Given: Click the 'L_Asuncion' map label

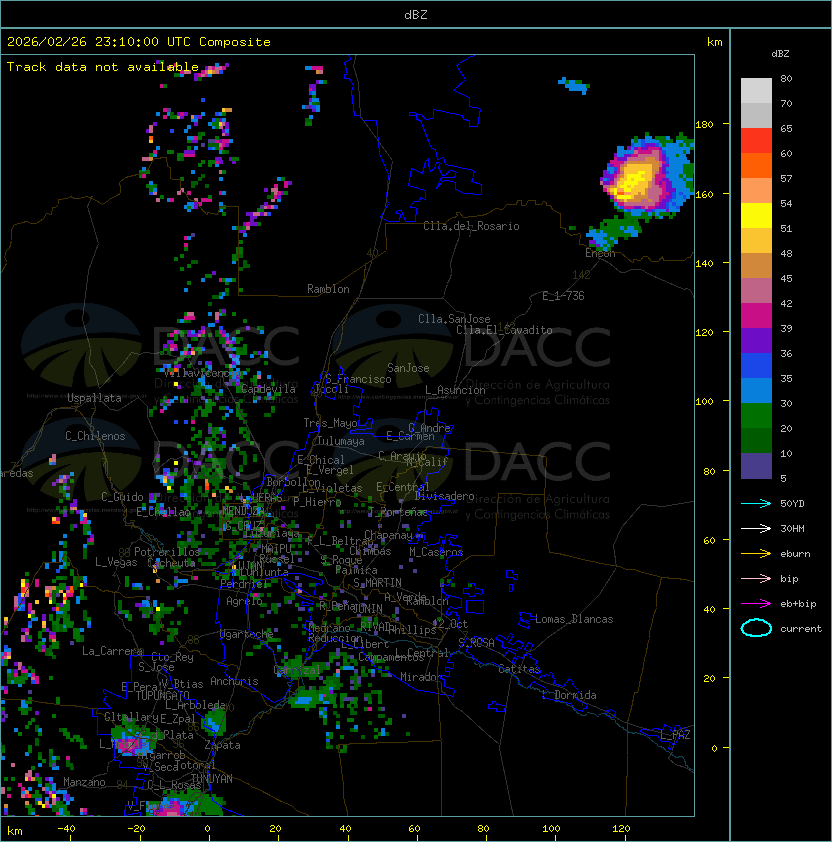Looking at the screenshot, I should (455, 390).
